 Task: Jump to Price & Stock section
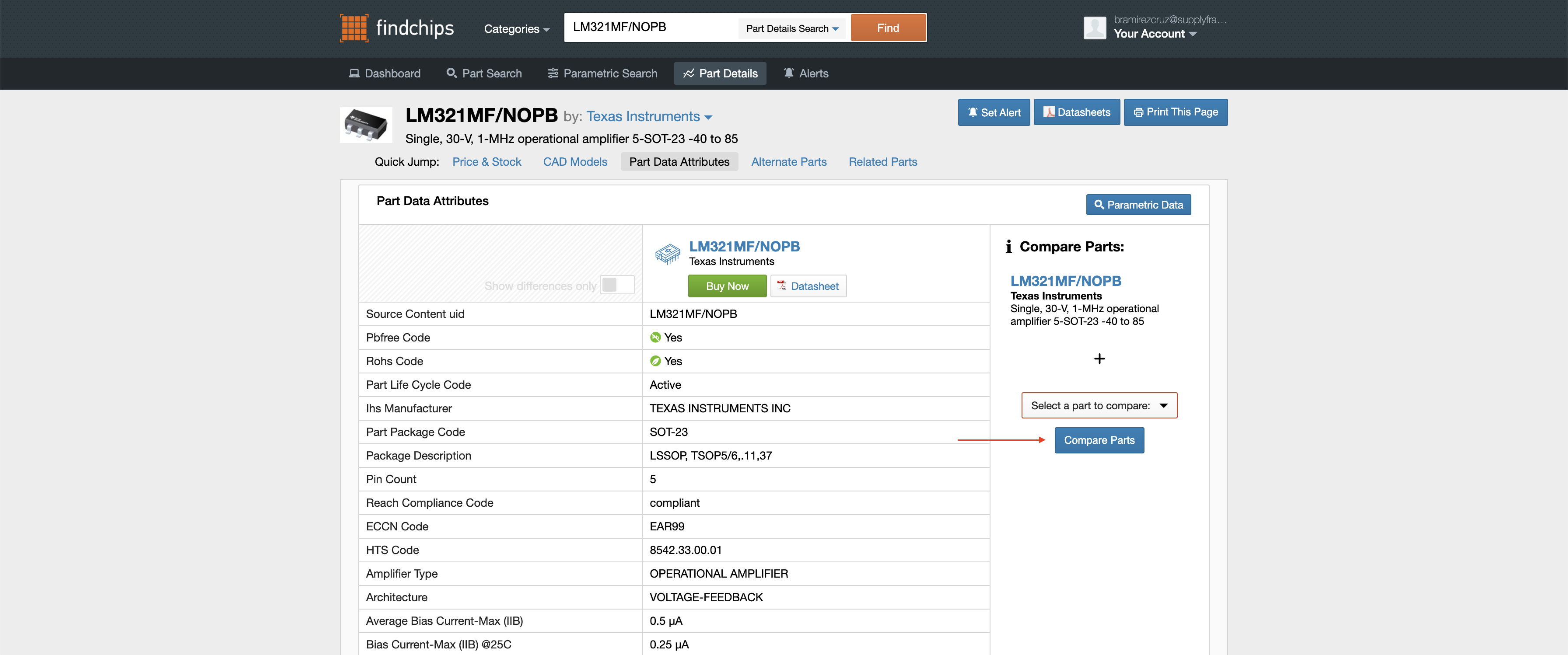[x=486, y=162]
